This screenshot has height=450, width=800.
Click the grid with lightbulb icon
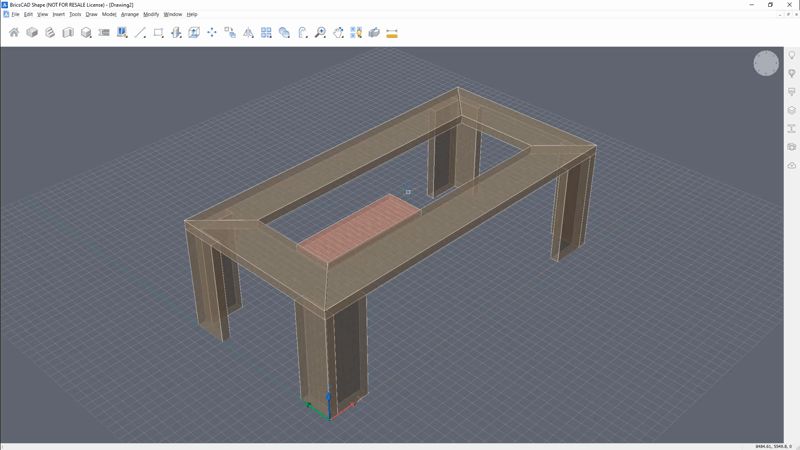point(356,33)
